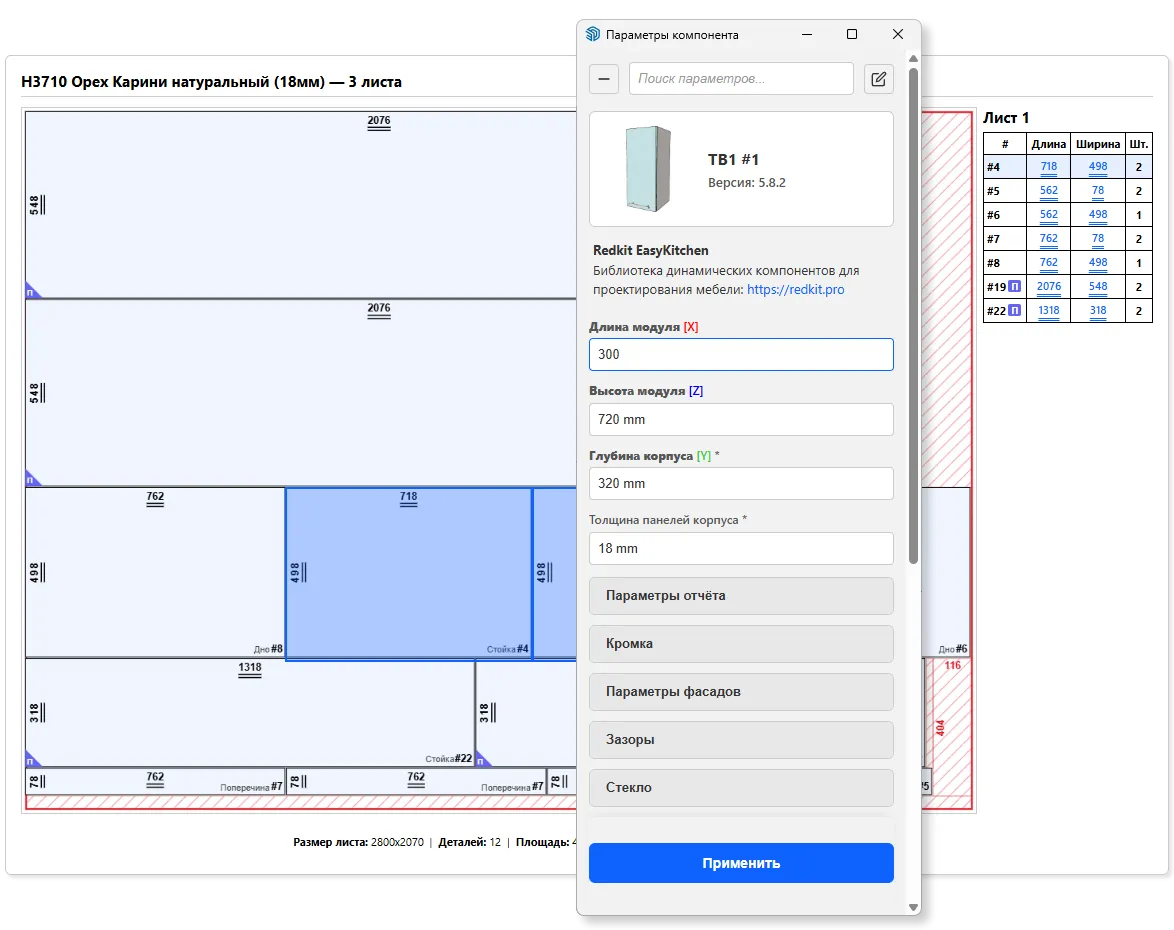The height and width of the screenshot is (930, 1174).
Task: Expand the Кромка section
Action: coord(741,644)
